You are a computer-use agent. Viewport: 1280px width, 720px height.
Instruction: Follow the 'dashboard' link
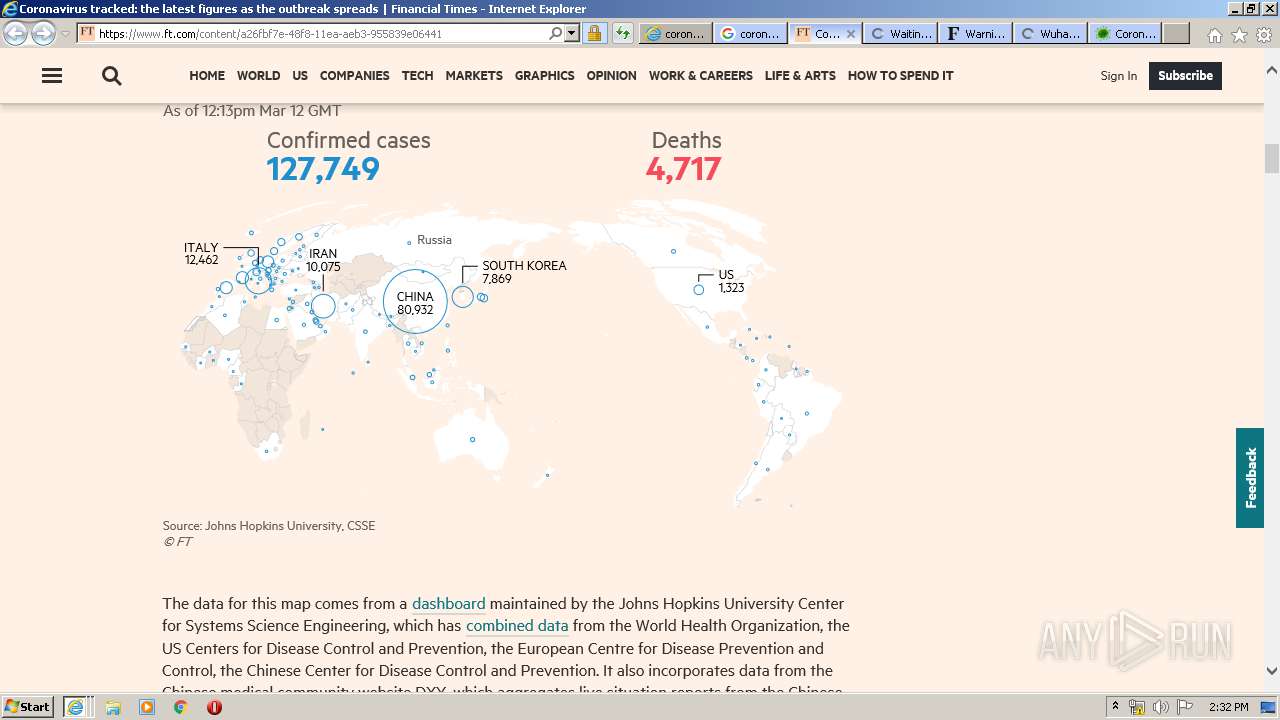[x=448, y=604]
